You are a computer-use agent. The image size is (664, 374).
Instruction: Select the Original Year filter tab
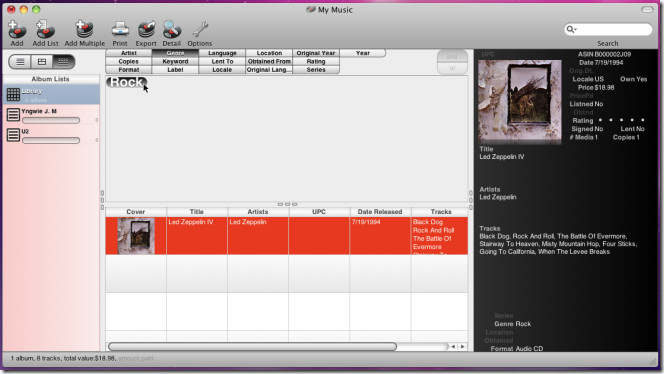[316, 53]
